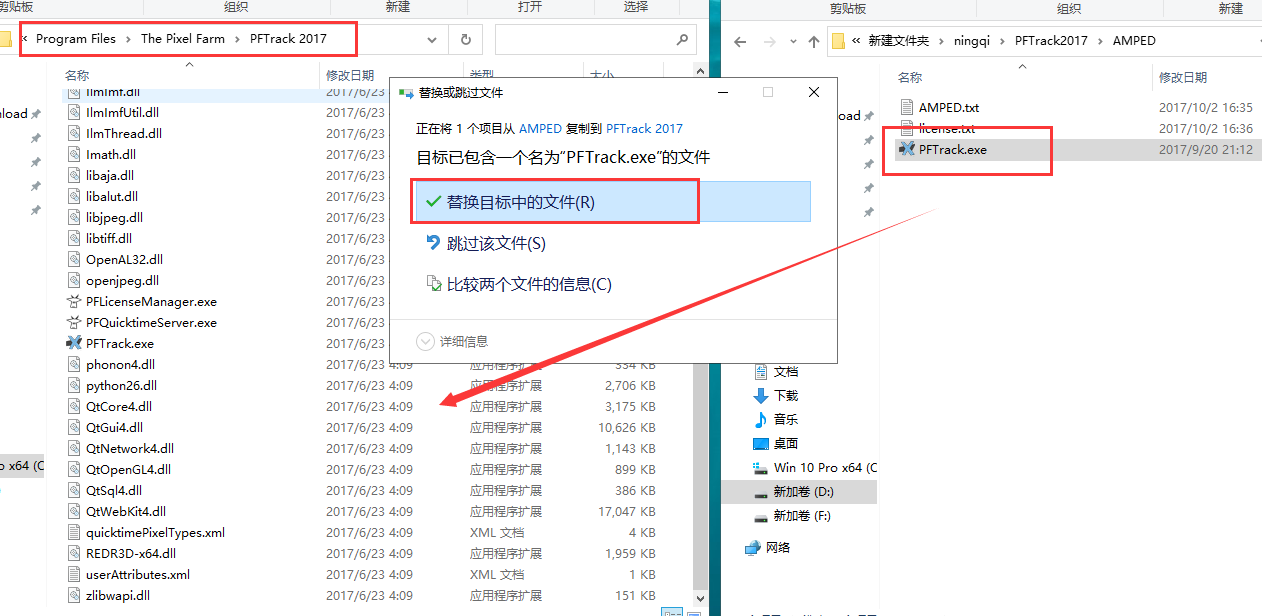Click the QtWebKit4.dll file name
Screen dimensions: 1262x616
click(x=126, y=512)
